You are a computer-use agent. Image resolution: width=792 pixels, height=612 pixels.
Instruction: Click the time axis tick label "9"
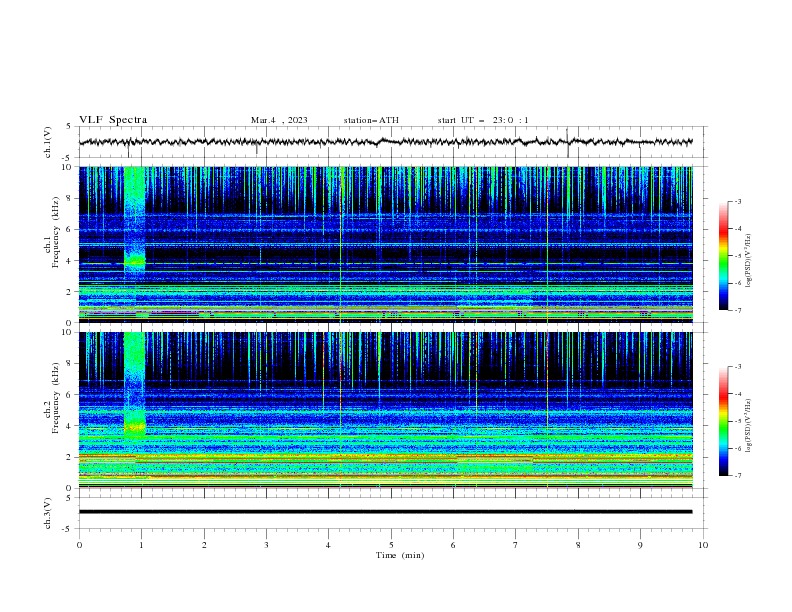(x=640, y=545)
